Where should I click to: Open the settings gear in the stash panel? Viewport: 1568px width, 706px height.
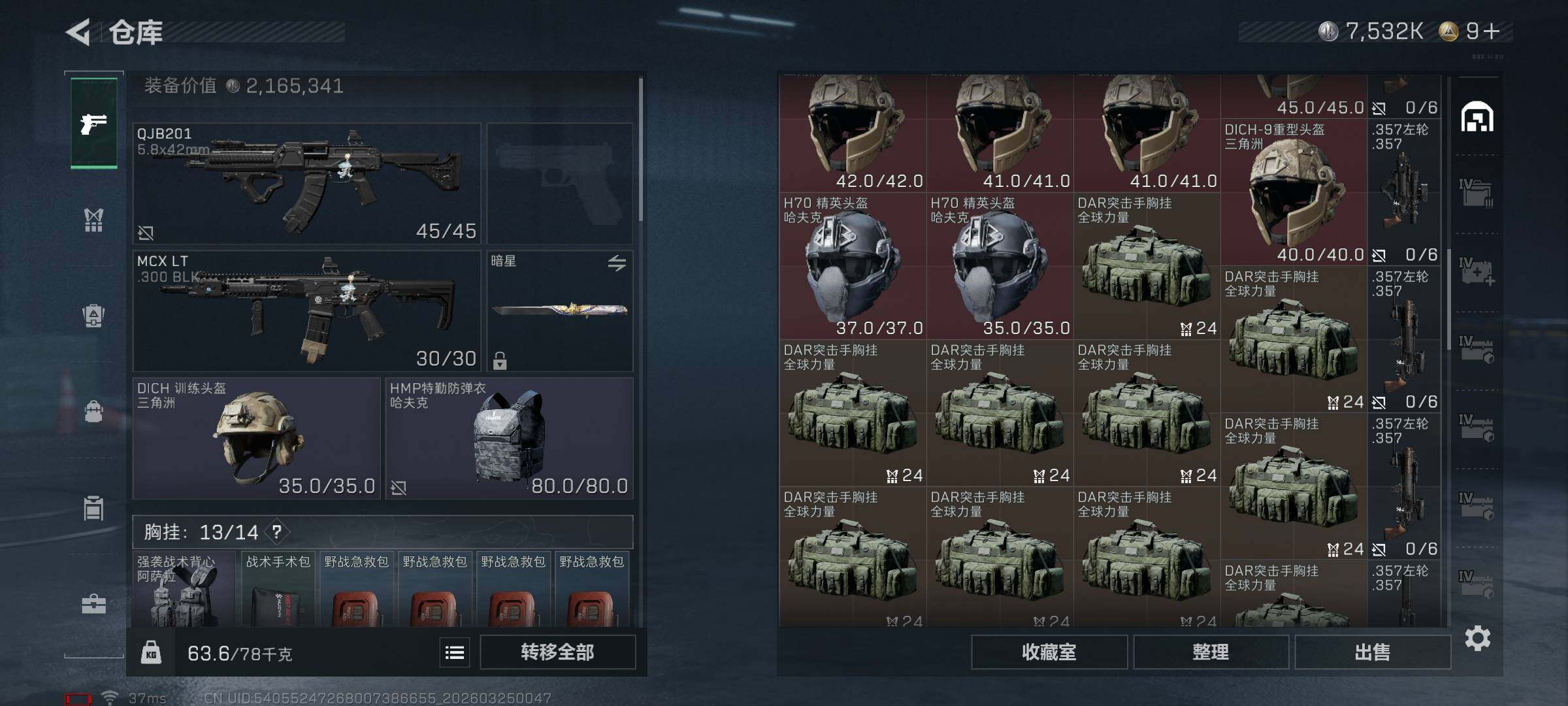pos(1478,638)
